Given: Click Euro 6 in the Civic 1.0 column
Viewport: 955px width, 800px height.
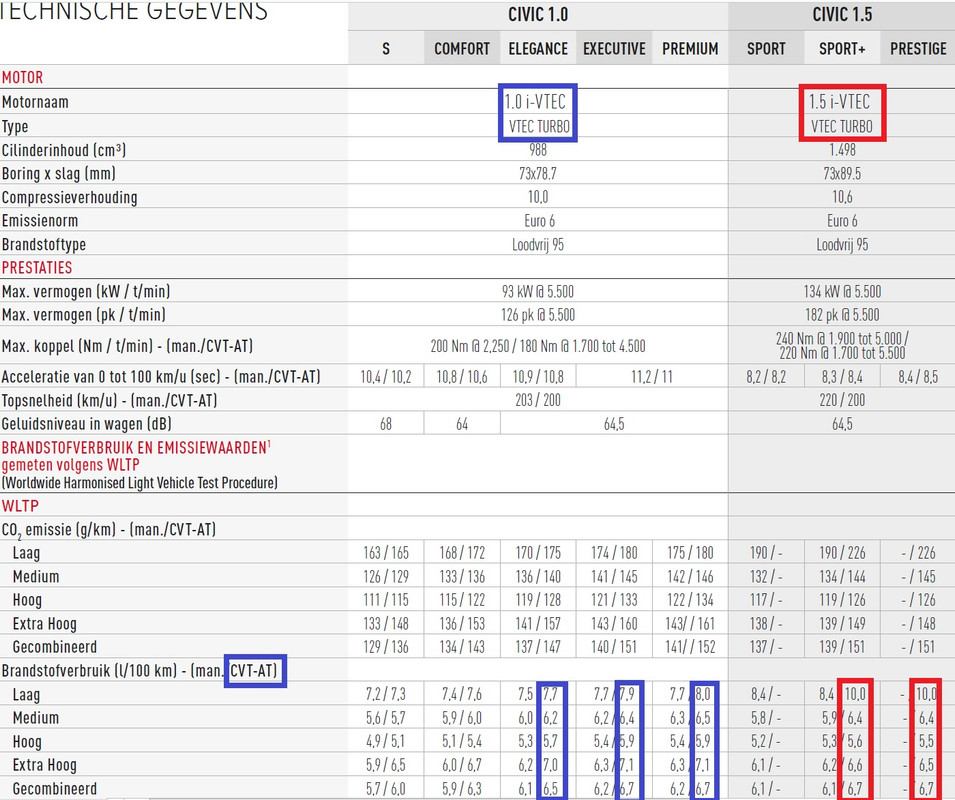Looking at the screenshot, I should pos(539,220).
